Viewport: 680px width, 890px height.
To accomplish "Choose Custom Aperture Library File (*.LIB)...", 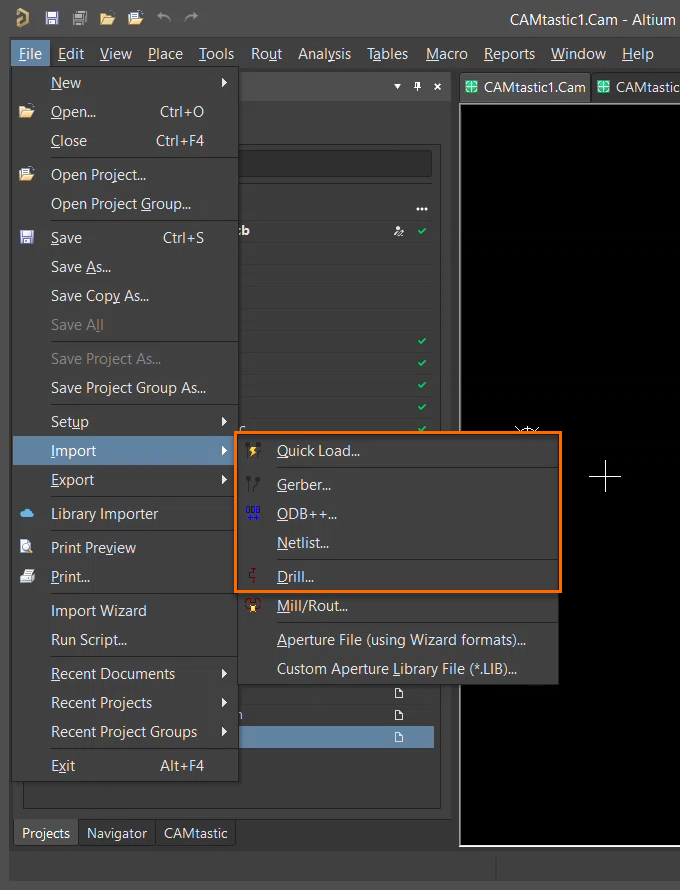I will (397, 669).
